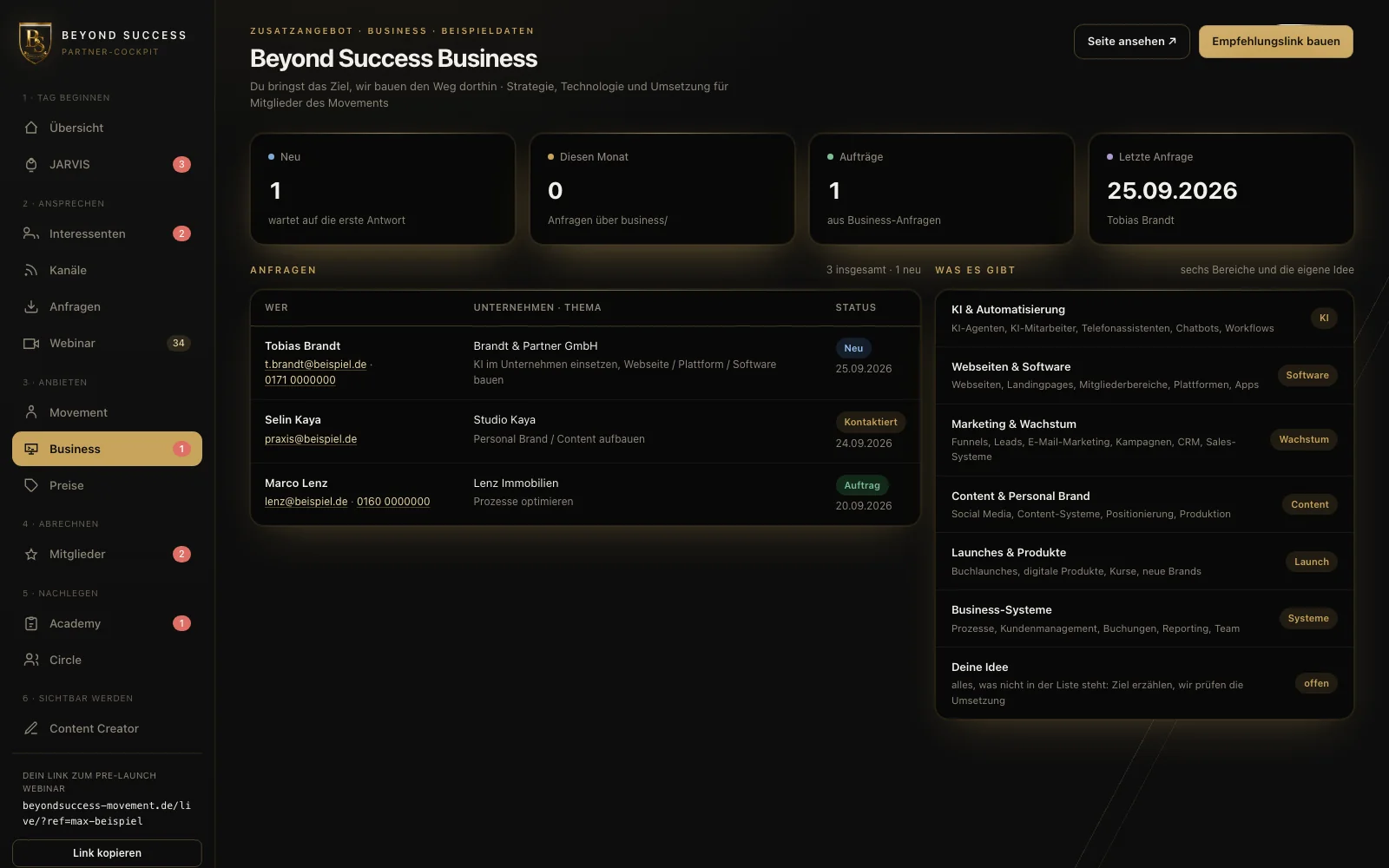Click the Studio Kaya company text
1389x868 pixels.
[x=504, y=419]
